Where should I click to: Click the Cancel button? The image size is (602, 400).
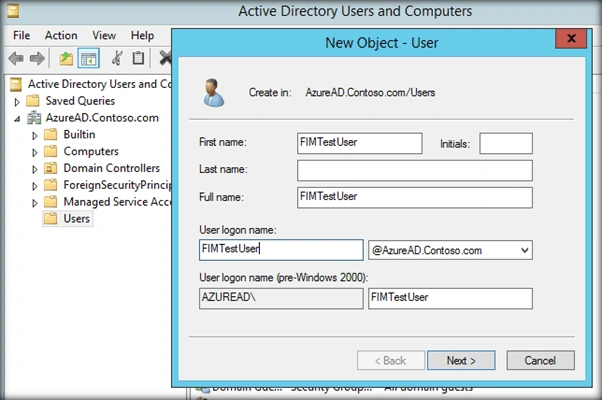tap(540, 360)
